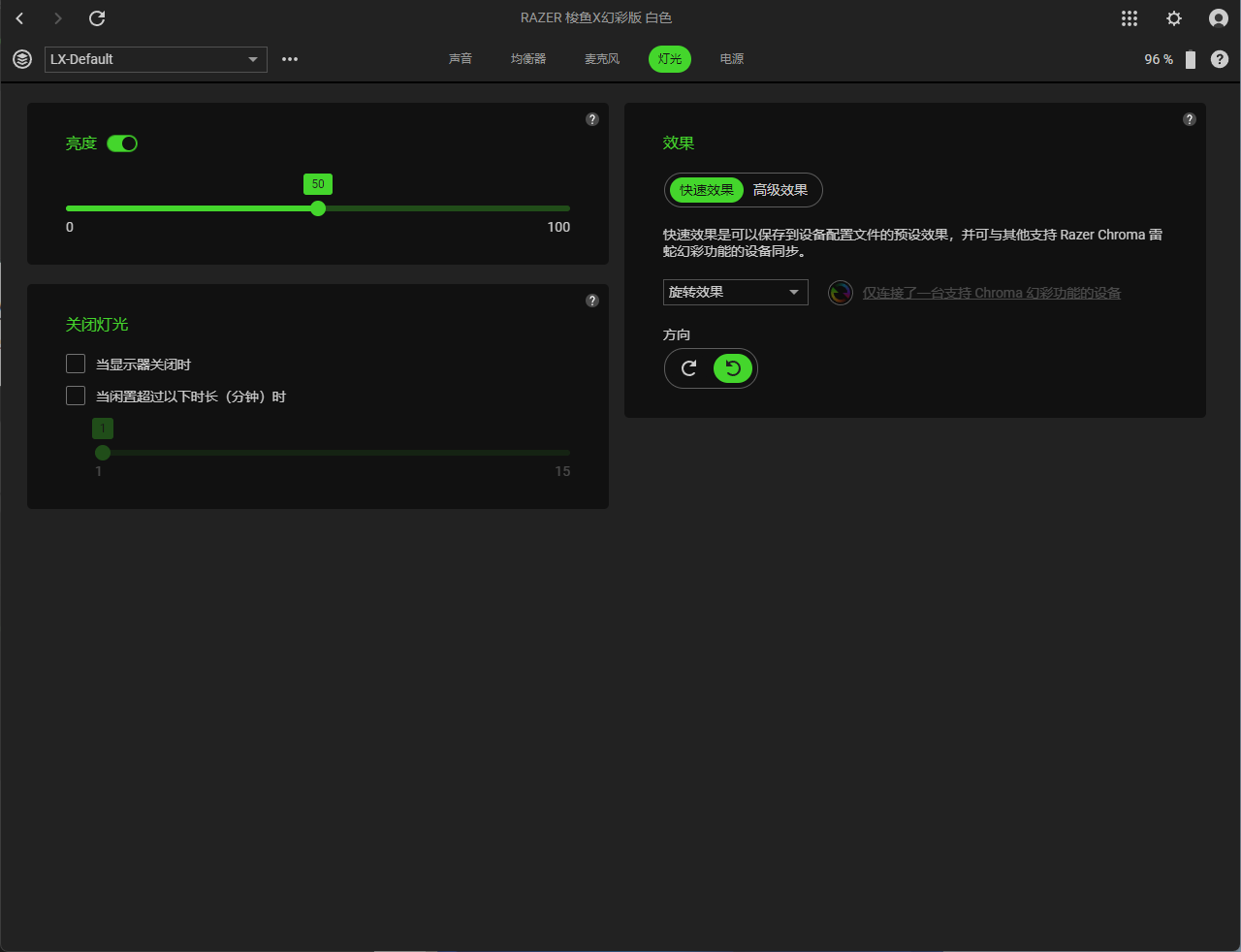Open the help icon beside battery
The image size is (1241, 952).
(1220, 59)
